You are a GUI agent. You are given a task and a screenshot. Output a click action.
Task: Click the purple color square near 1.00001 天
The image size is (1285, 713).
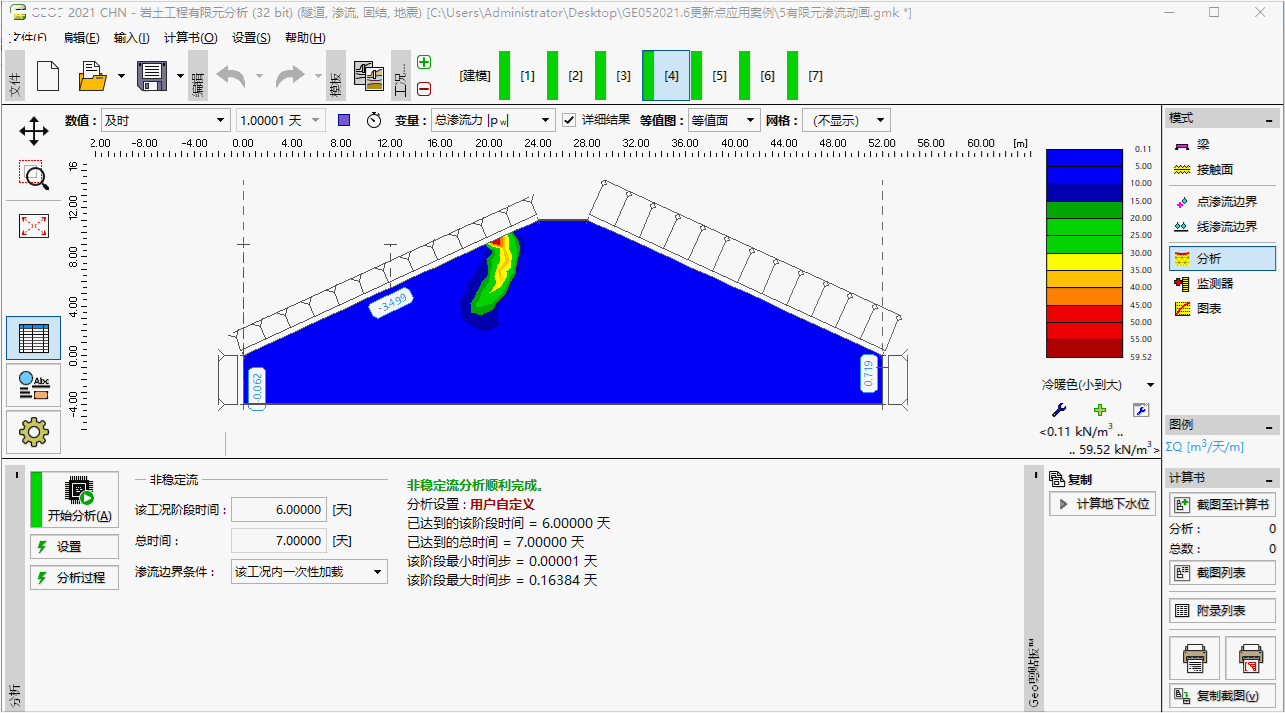(x=344, y=120)
